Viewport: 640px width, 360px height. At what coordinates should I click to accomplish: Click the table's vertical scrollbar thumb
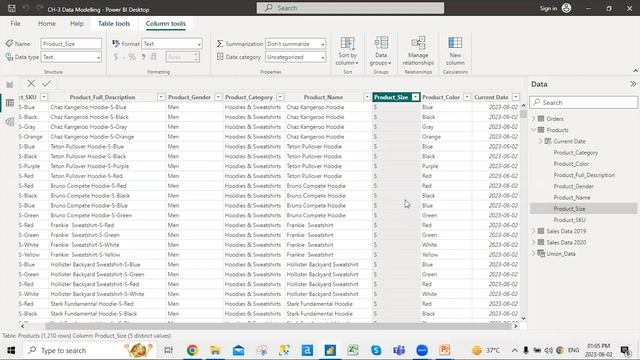point(523,114)
